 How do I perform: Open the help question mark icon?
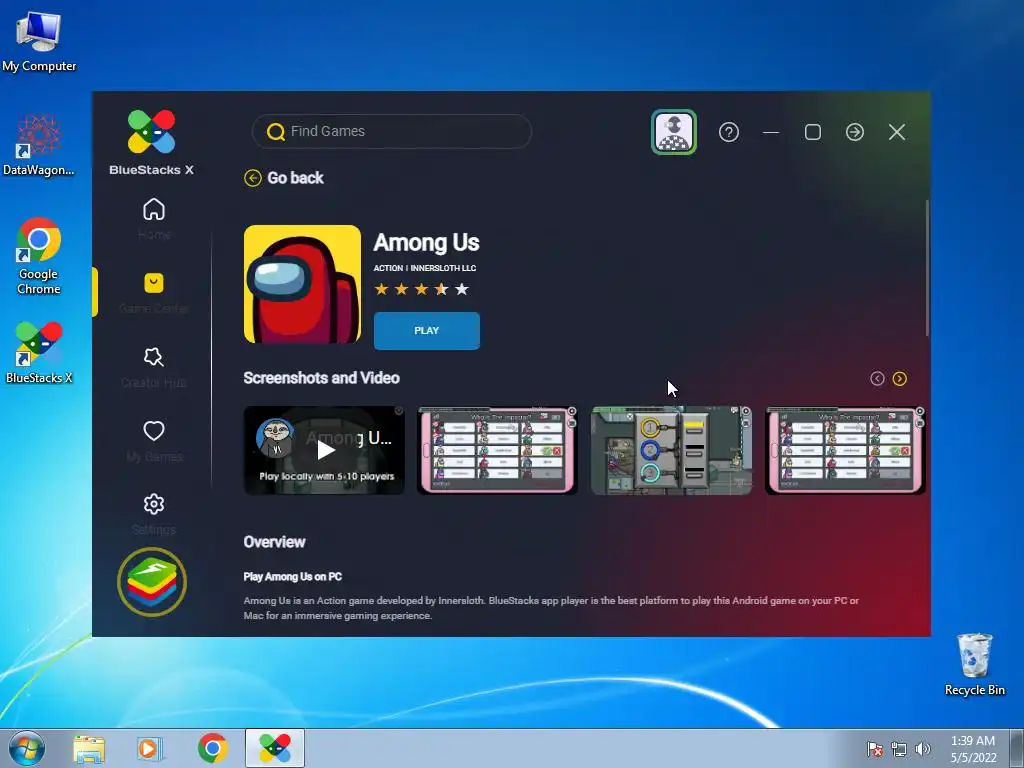click(729, 133)
